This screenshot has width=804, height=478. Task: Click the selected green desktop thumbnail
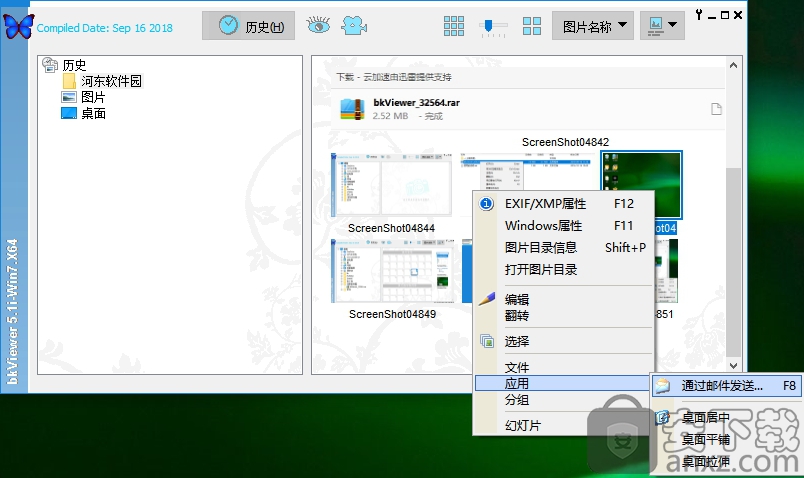click(641, 185)
